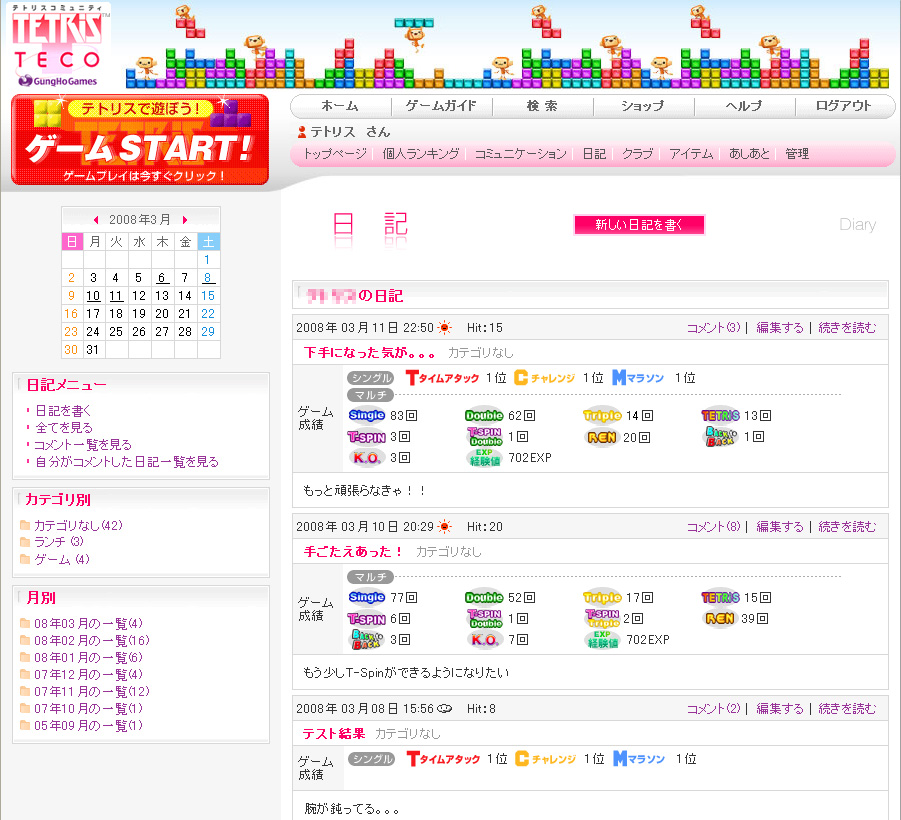Click 編集する on March 10 entry
This screenshot has height=820, width=901.
click(780, 526)
